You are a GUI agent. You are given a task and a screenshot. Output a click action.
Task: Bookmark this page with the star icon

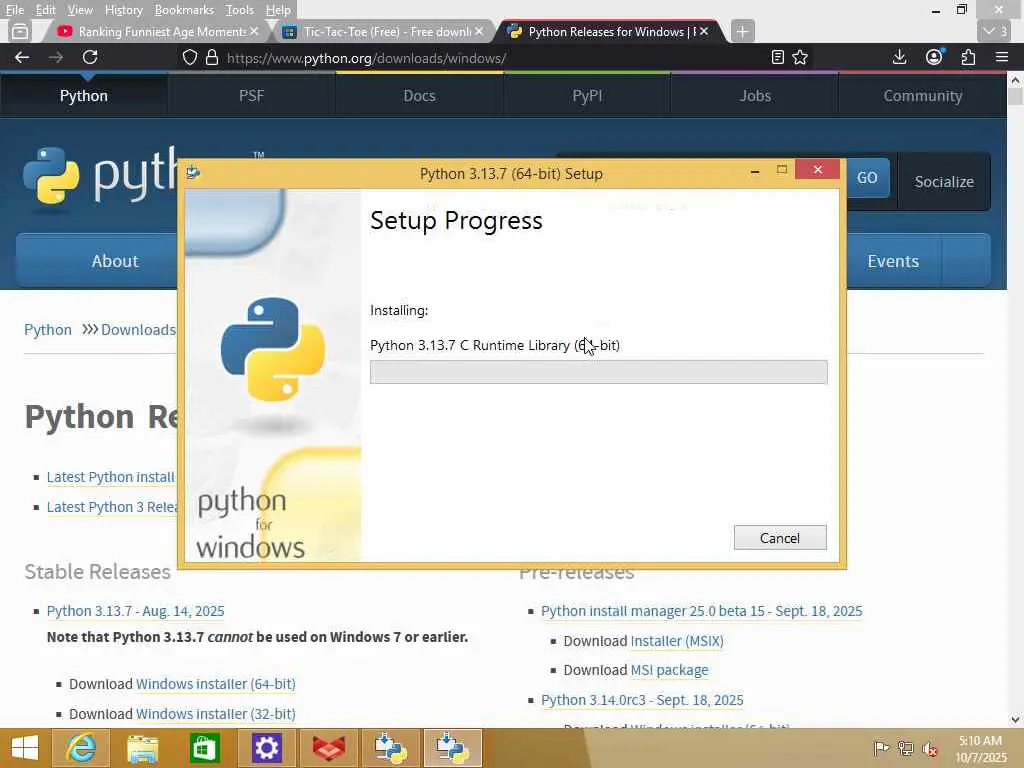point(800,57)
